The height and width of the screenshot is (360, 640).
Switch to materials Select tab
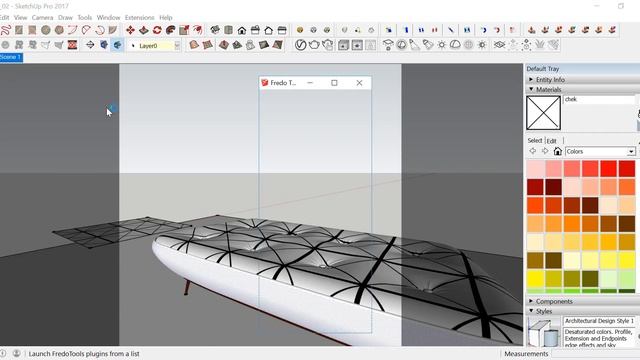[535, 140]
